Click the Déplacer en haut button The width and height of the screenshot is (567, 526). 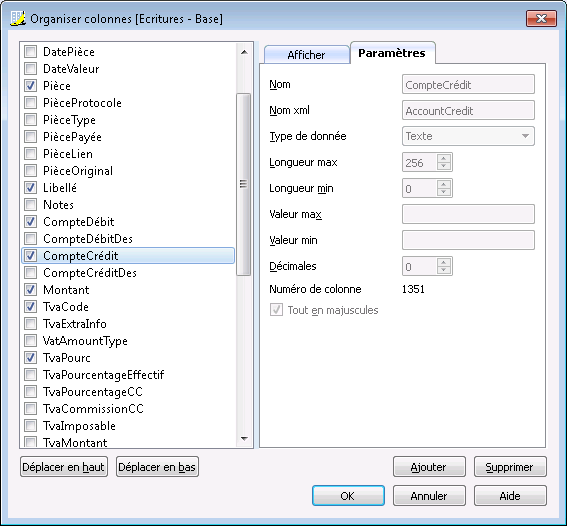click(x=64, y=467)
